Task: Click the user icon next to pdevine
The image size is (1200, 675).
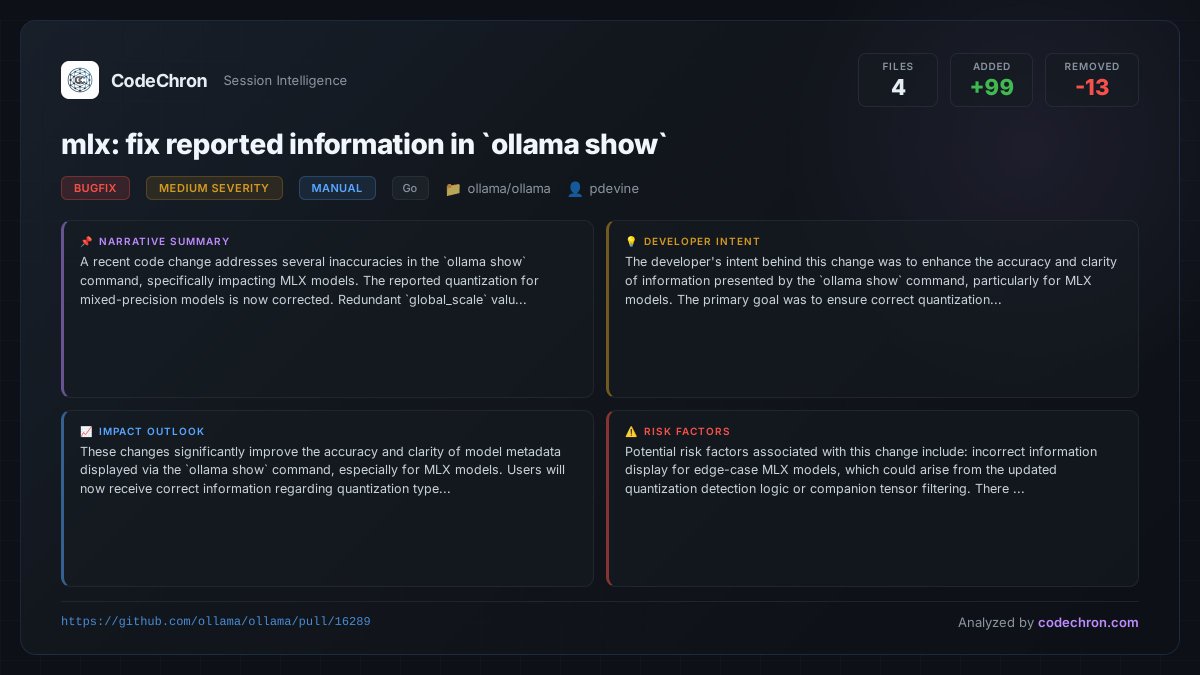Action: tap(575, 188)
